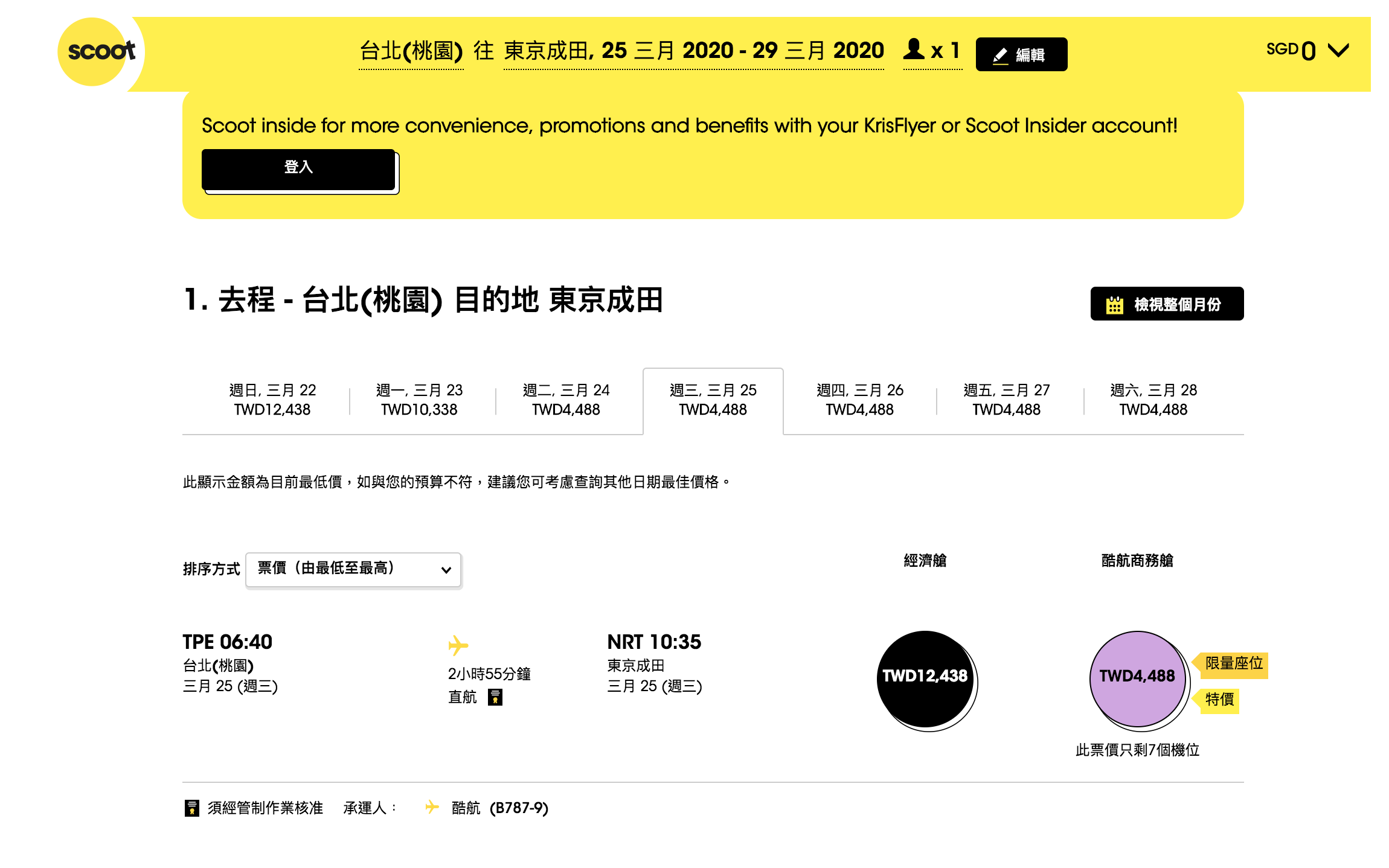Click the 登入 login button

[x=298, y=169]
